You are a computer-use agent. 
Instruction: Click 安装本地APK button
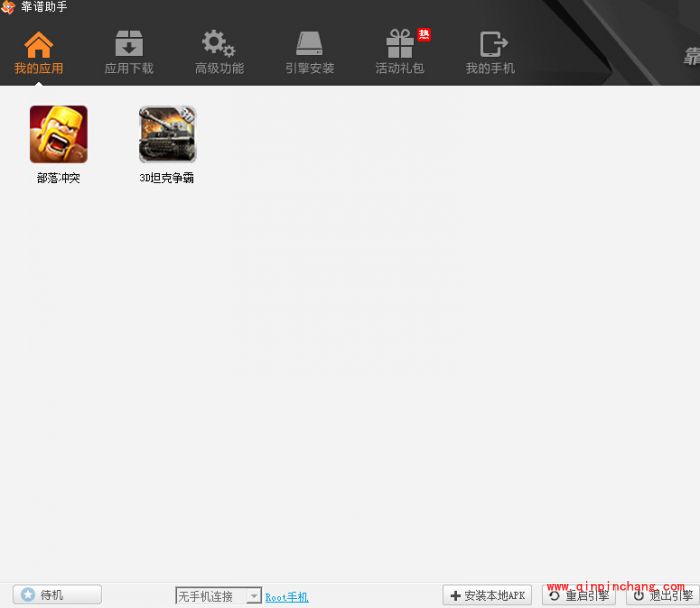click(x=487, y=596)
